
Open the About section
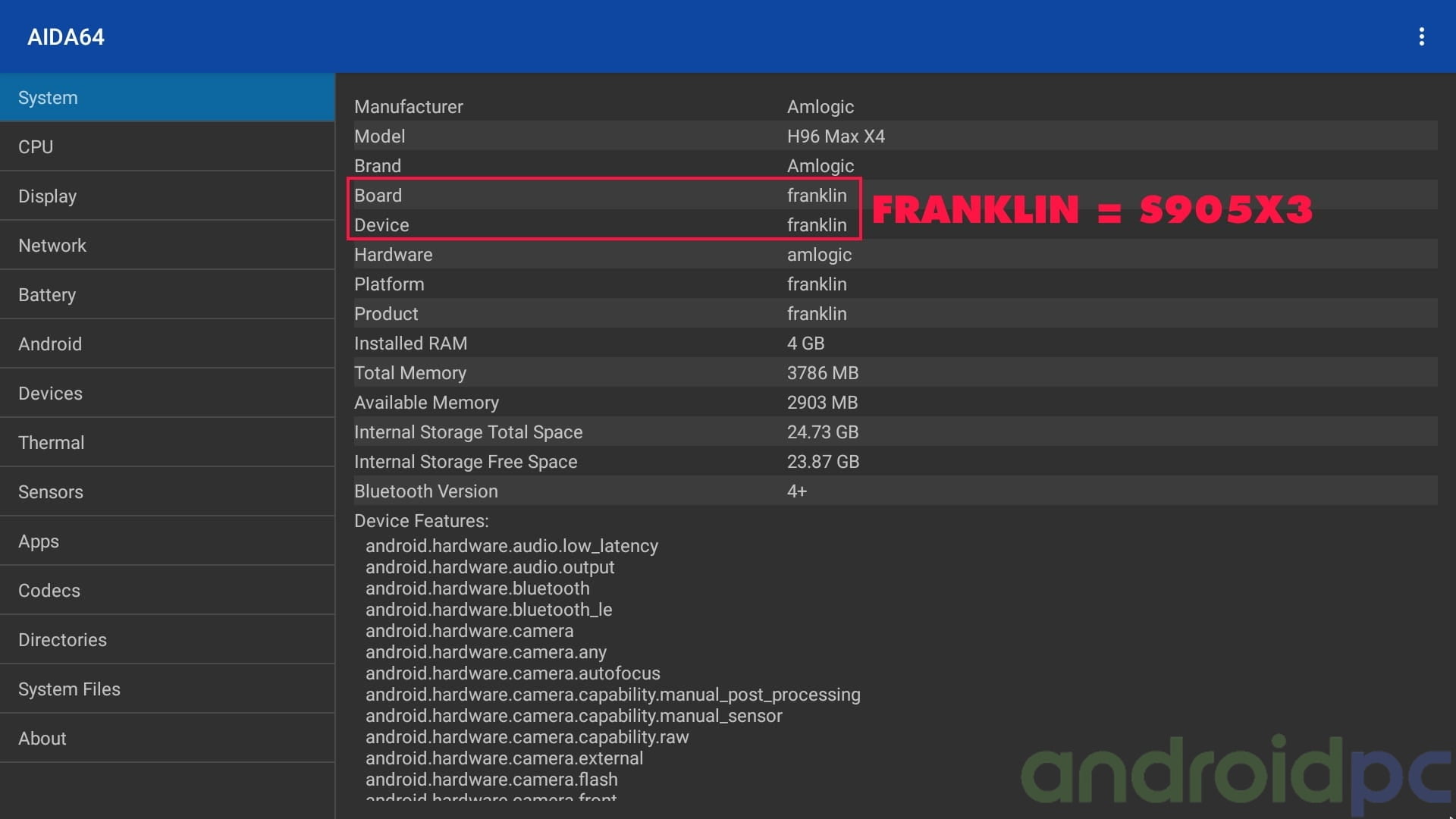[167, 739]
